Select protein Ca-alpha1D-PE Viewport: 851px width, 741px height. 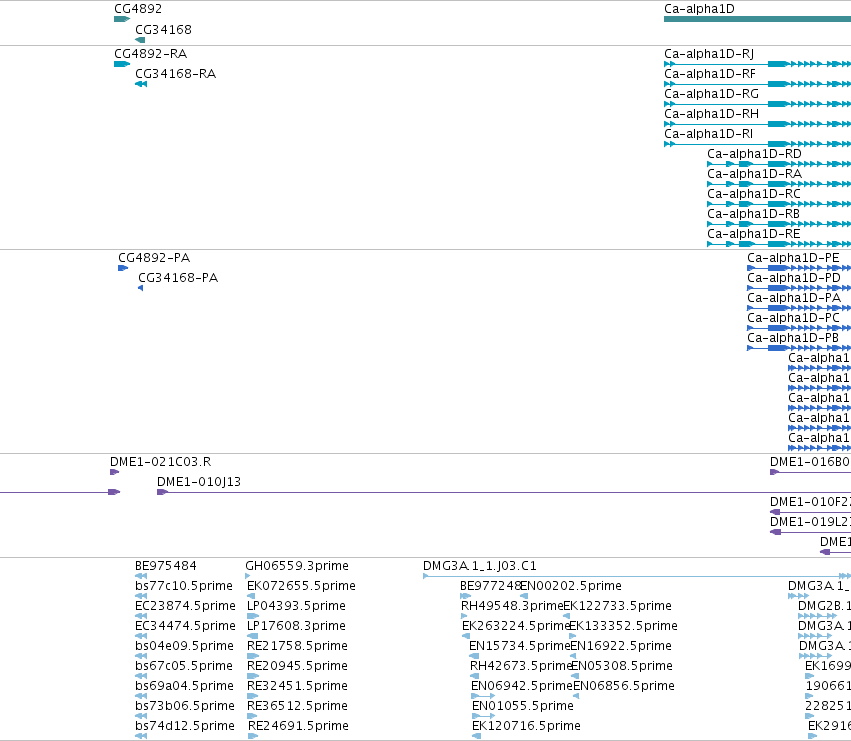click(x=793, y=258)
